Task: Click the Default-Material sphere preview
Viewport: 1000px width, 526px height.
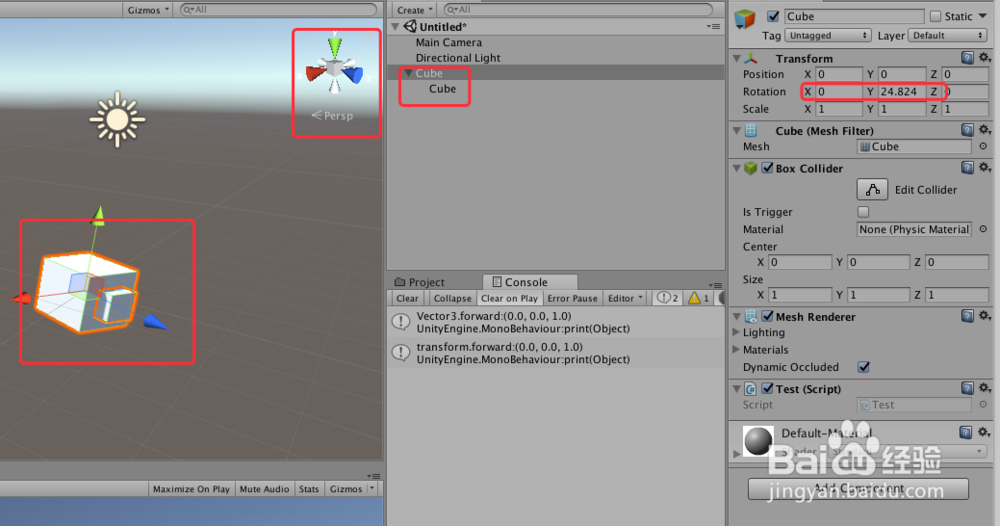Action: [758, 441]
